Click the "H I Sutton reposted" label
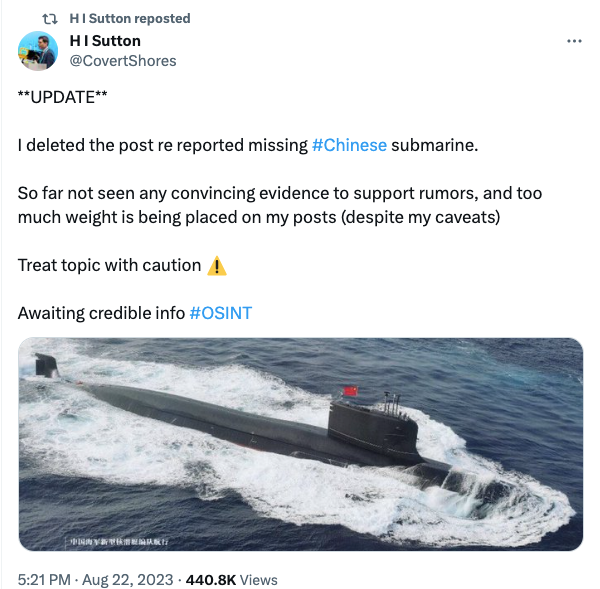 point(130,19)
